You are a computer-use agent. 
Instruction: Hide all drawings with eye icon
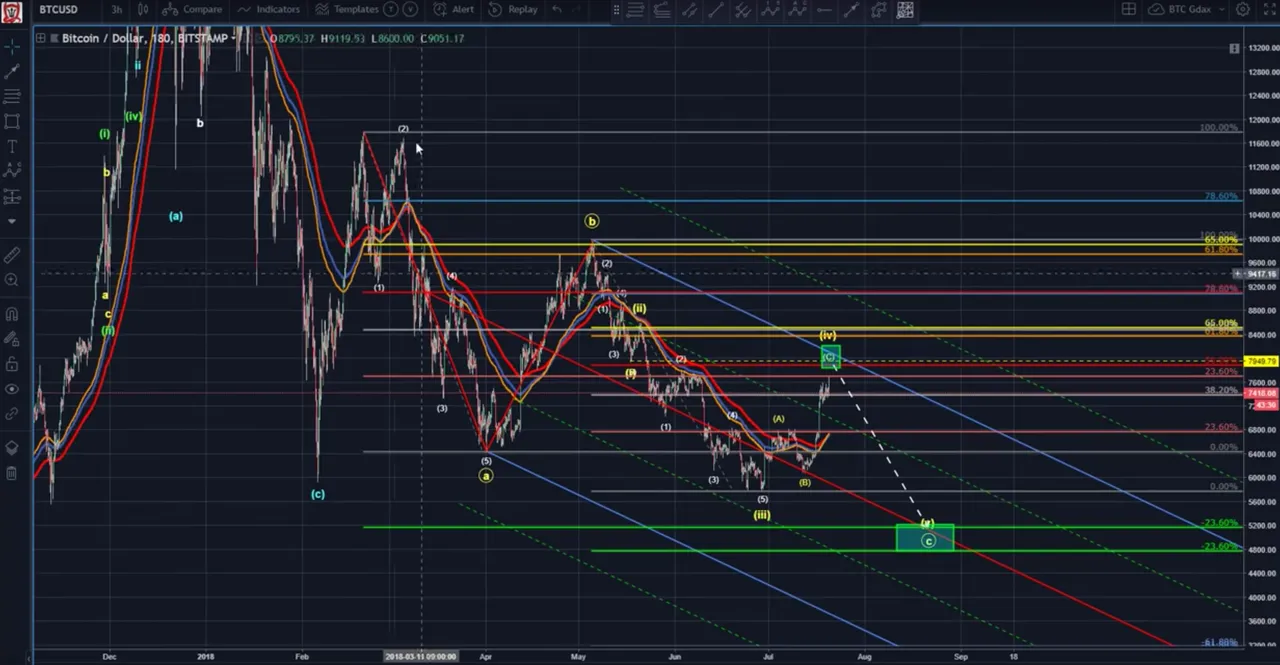[x=12, y=389]
